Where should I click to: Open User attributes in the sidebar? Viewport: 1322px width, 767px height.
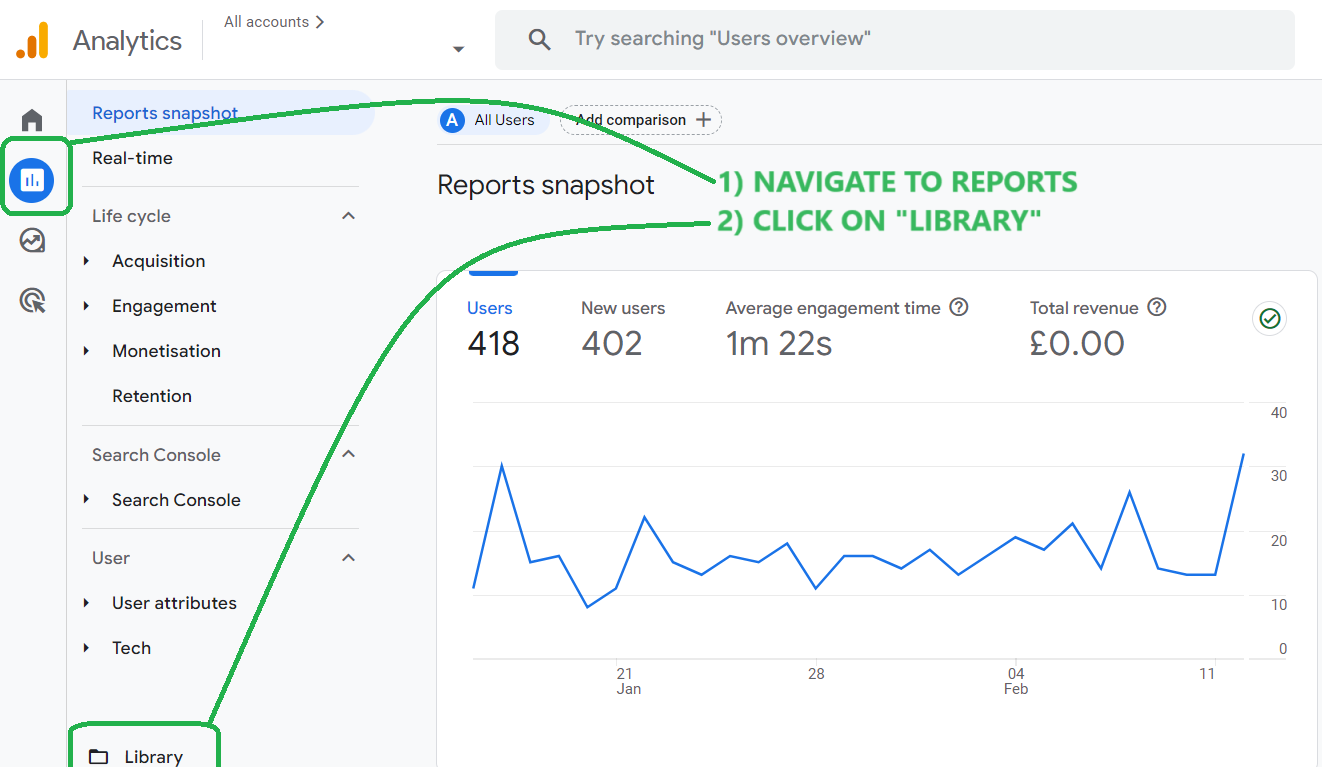click(x=174, y=603)
